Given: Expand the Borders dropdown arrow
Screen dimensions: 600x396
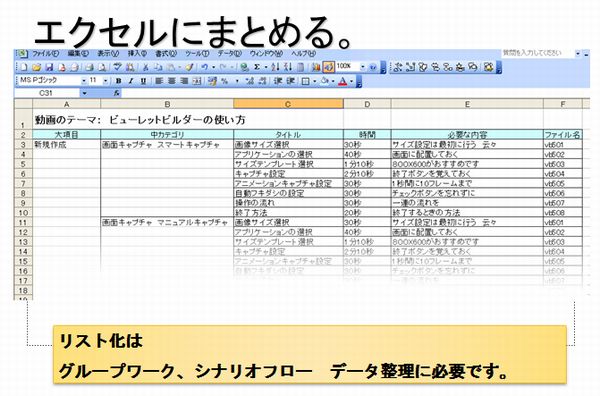Looking at the screenshot, I should click(x=315, y=81).
